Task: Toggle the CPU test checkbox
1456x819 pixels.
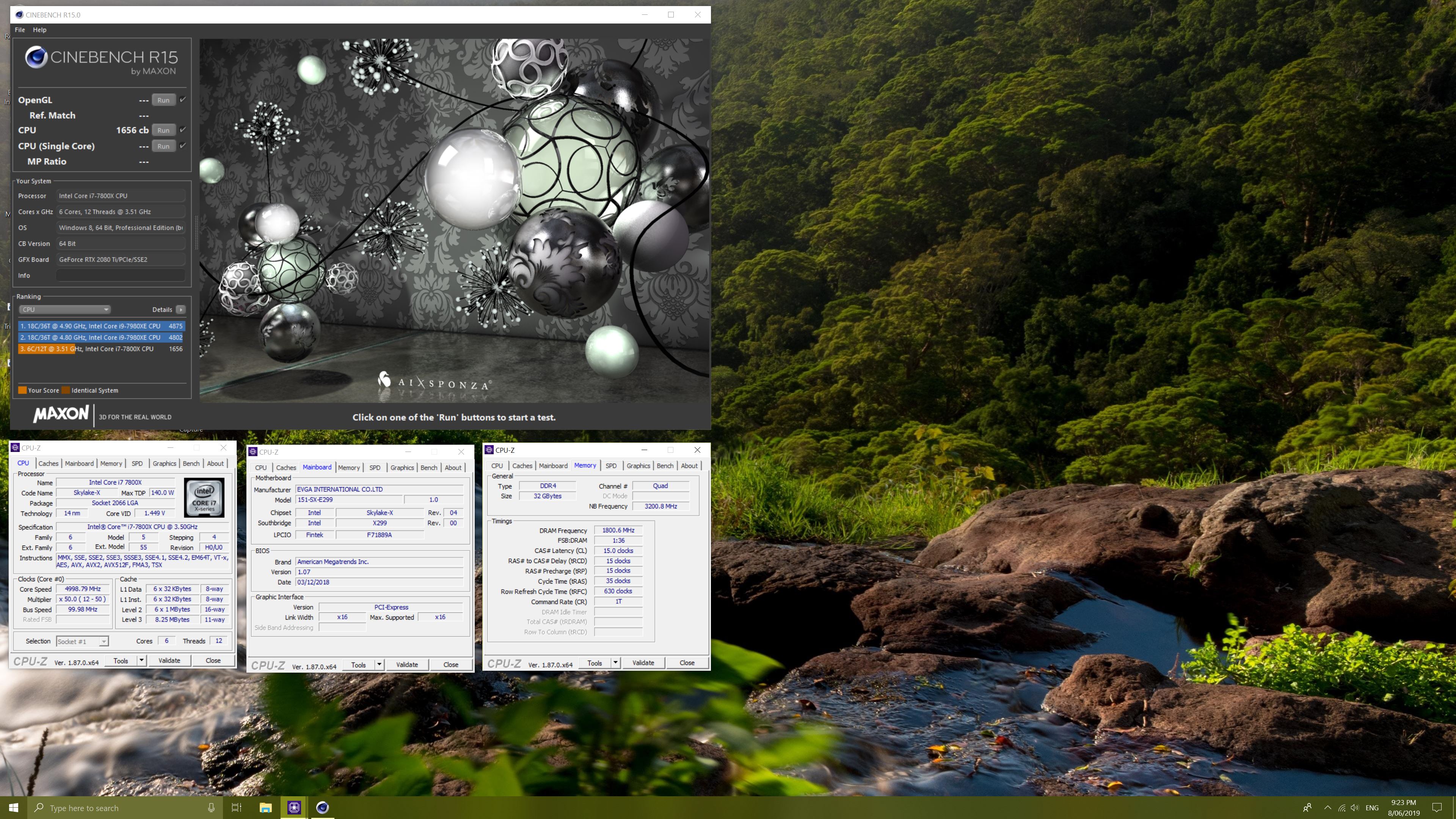Action: tap(182, 129)
